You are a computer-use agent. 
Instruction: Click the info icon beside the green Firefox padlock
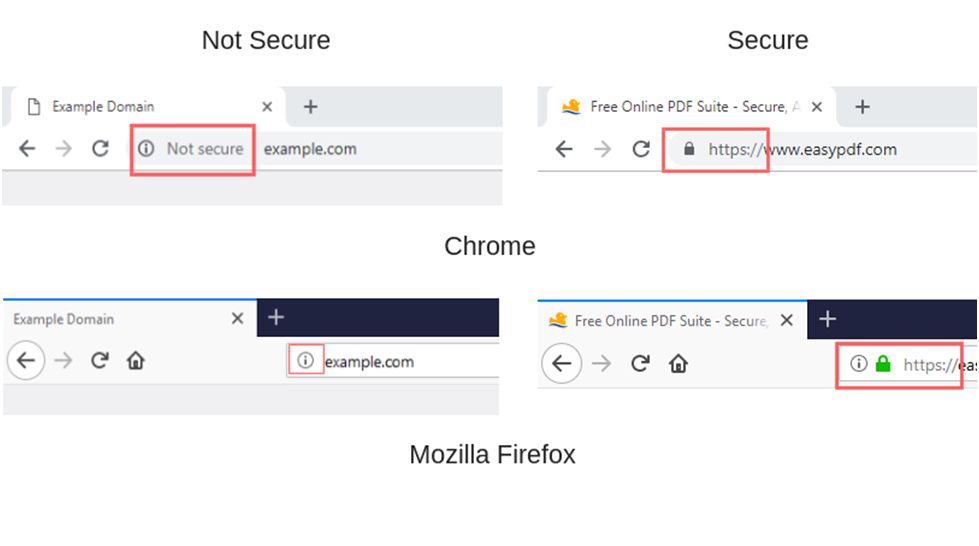pos(858,364)
